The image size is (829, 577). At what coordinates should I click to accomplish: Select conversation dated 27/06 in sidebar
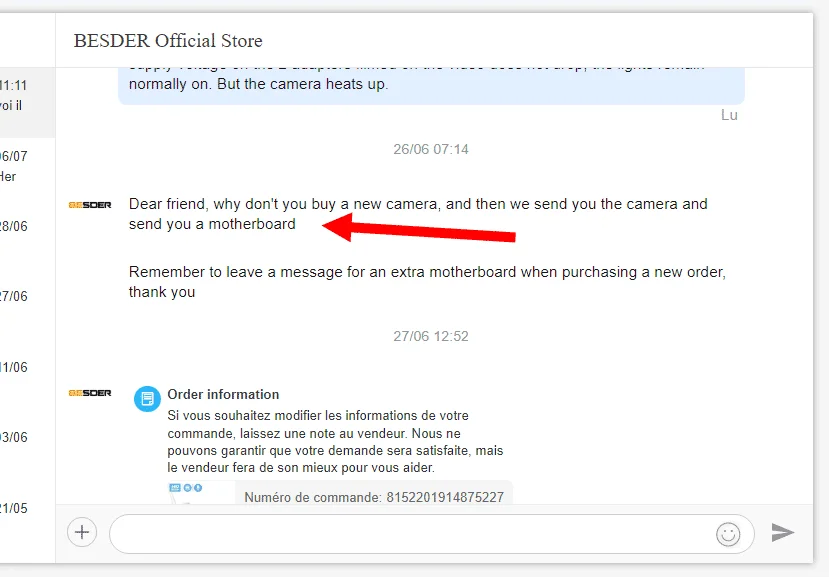click(x=27, y=296)
